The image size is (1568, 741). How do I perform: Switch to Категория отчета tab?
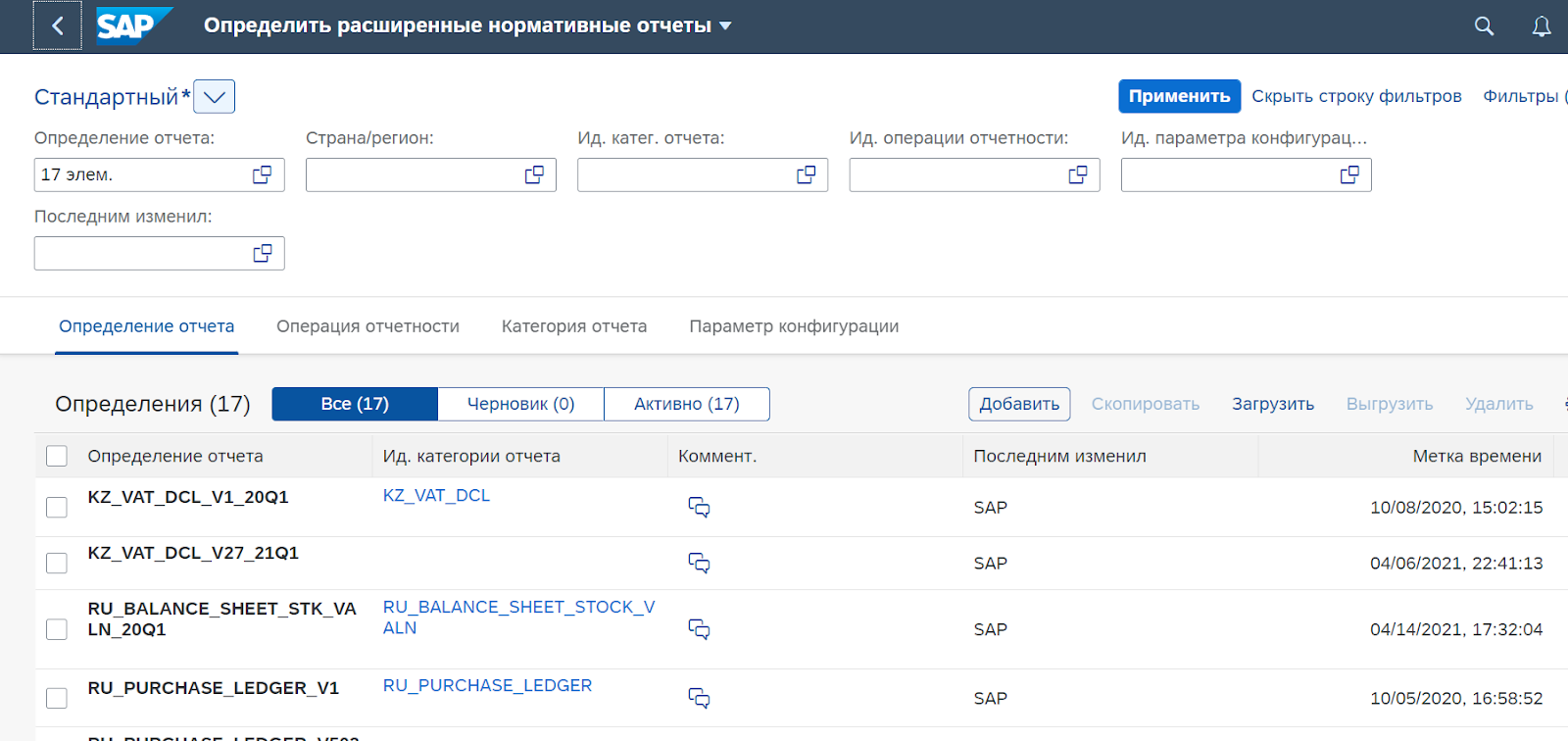pyautogui.click(x=574, y=326)
